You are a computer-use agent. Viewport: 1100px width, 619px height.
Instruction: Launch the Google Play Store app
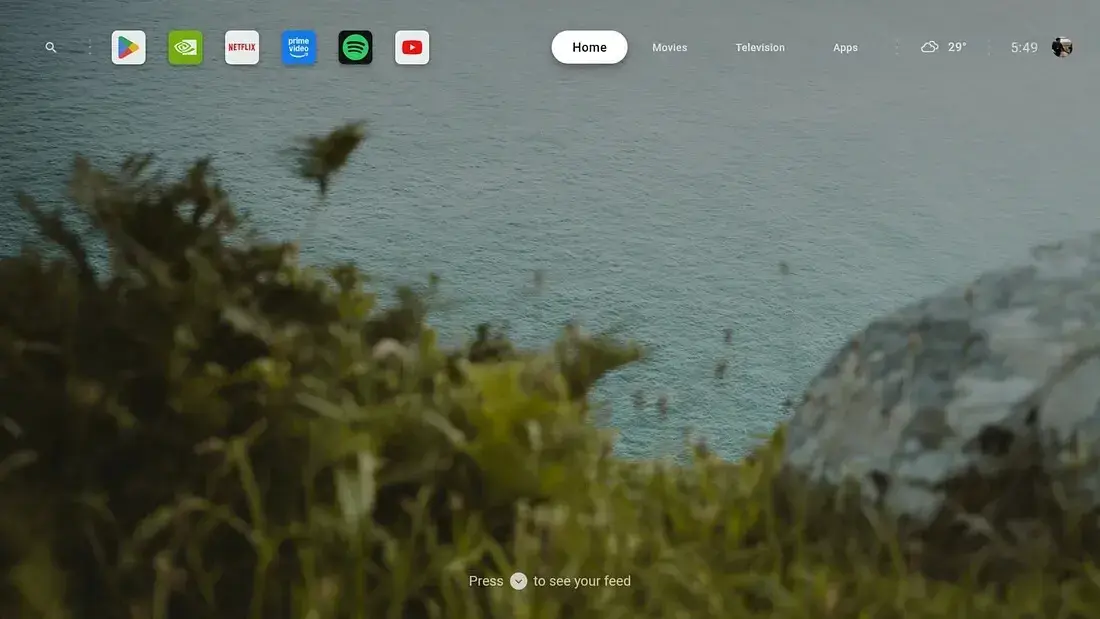tap(128, 47)
